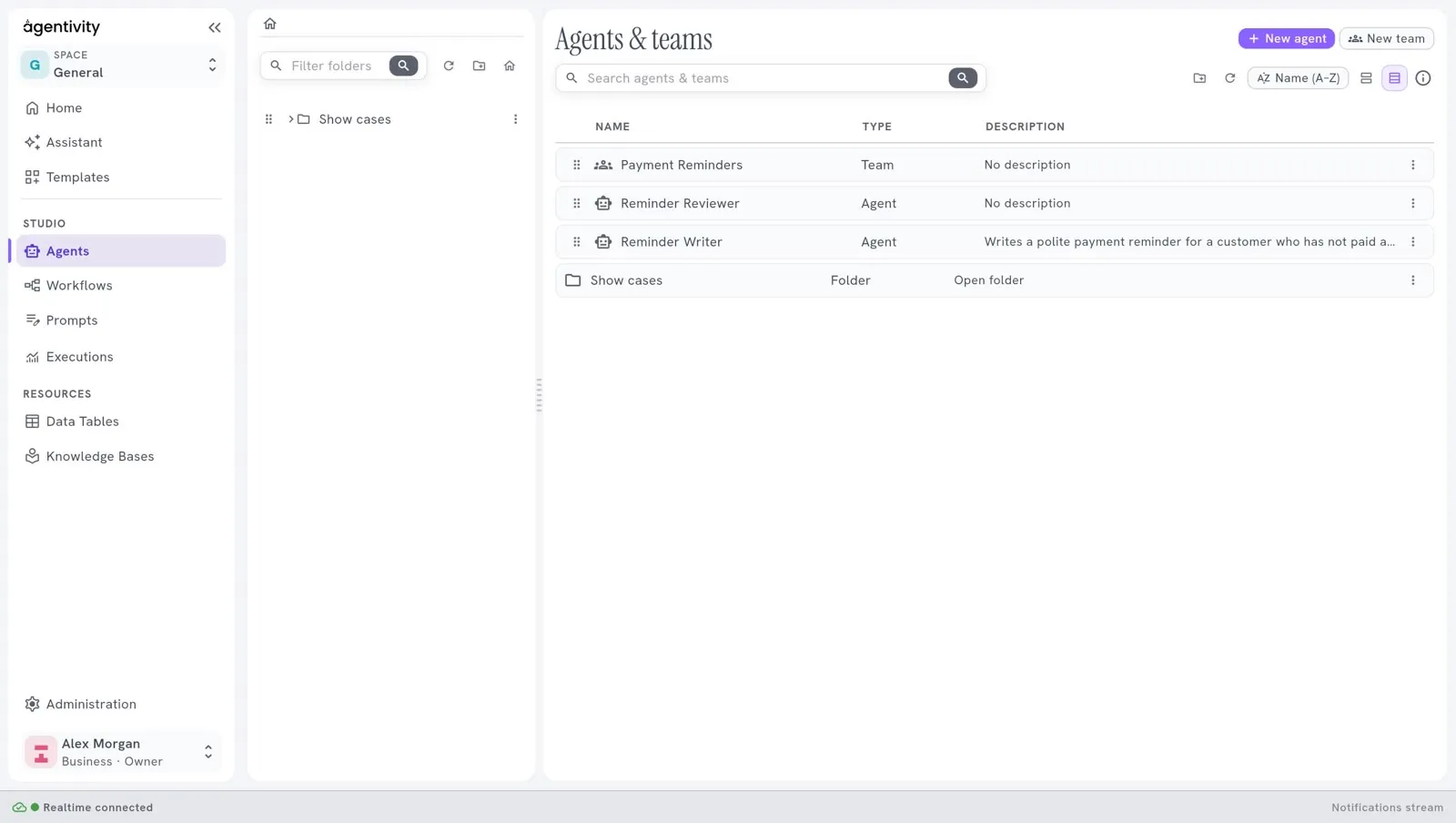This screenshot has width=1456, height=823.
Task: Click the agents search submit button
Action: point(962,78)
